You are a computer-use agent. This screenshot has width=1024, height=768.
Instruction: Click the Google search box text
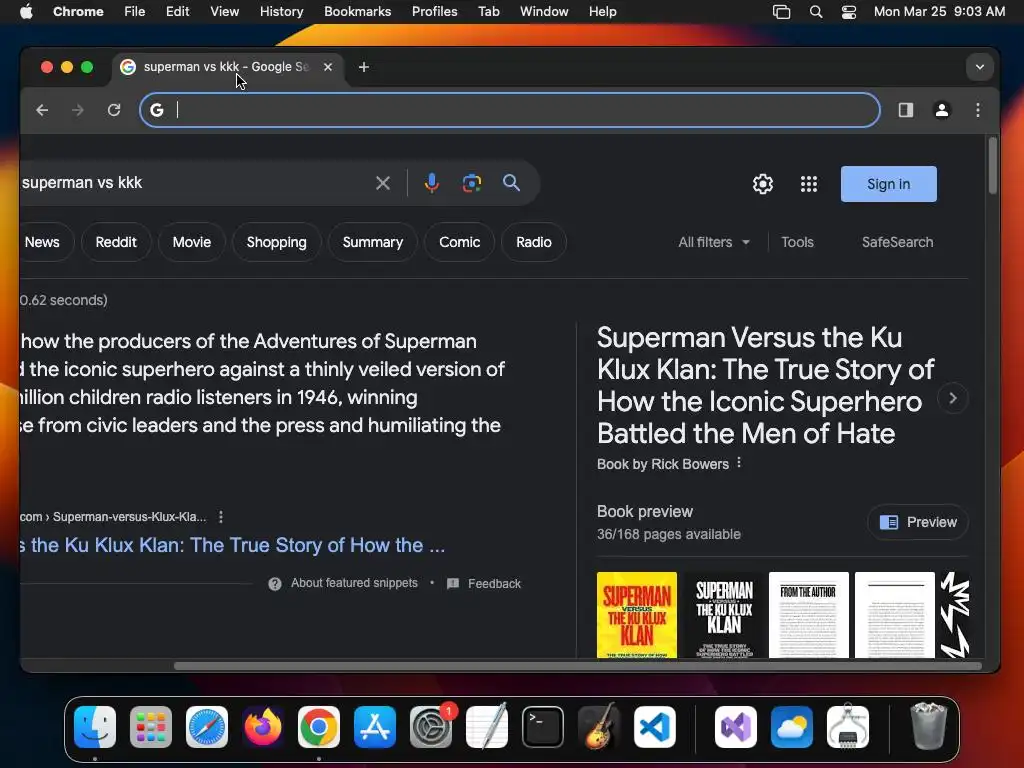click(x=82, y=183)
